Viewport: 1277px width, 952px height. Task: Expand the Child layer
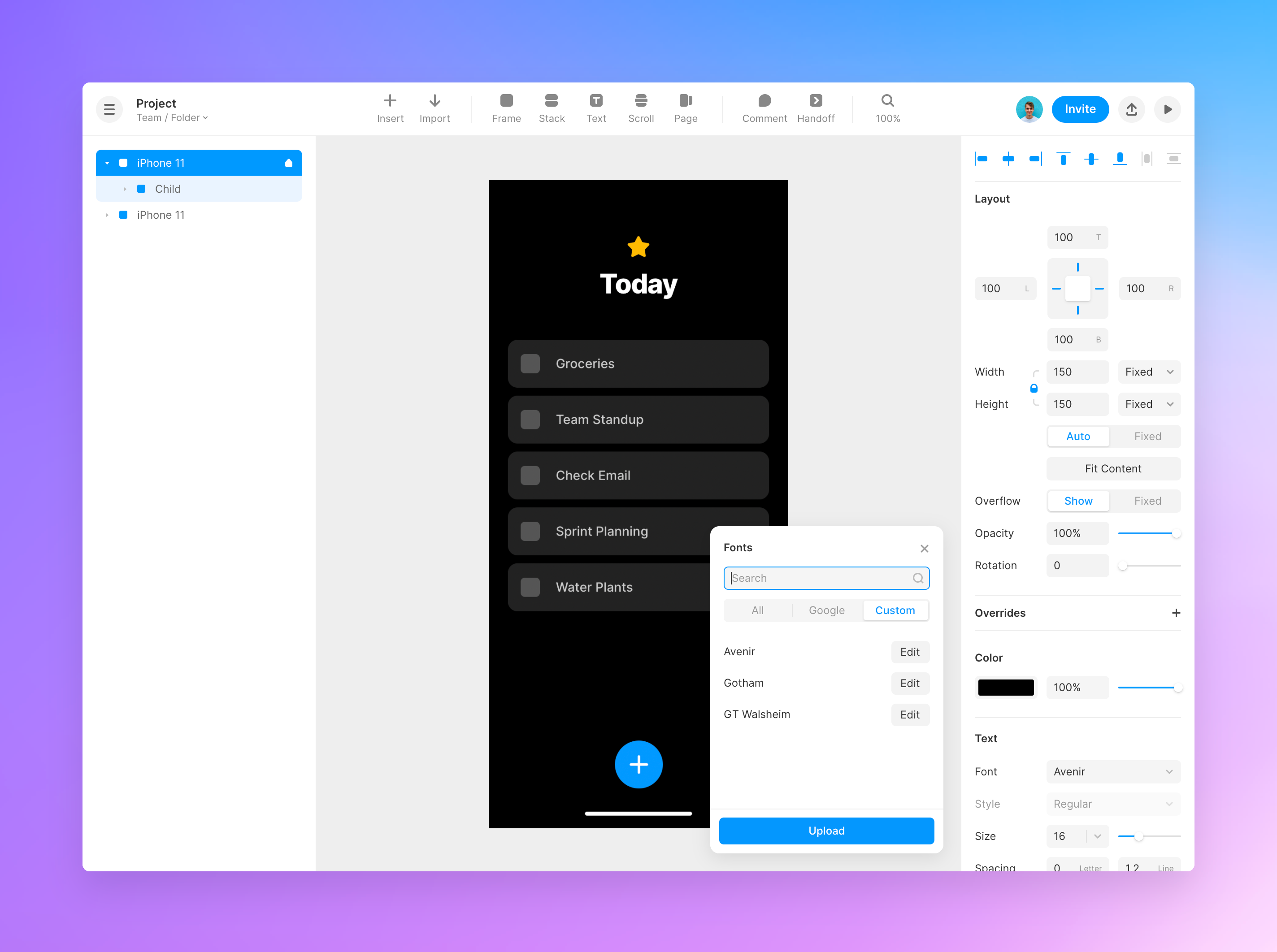(125, 189)
